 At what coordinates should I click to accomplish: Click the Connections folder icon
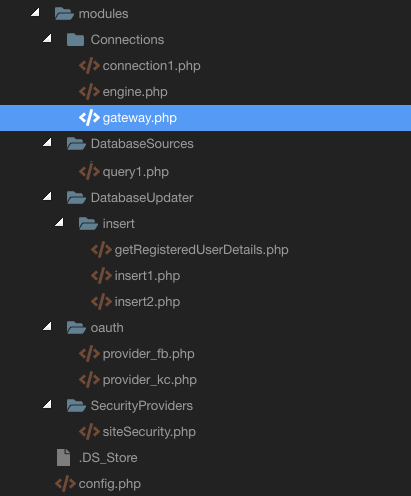click(x=75, y=40)
